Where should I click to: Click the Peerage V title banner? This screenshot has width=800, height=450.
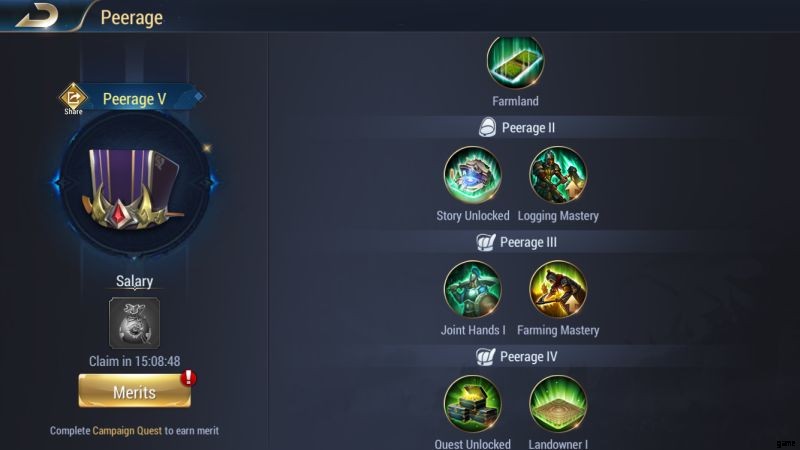140,97
